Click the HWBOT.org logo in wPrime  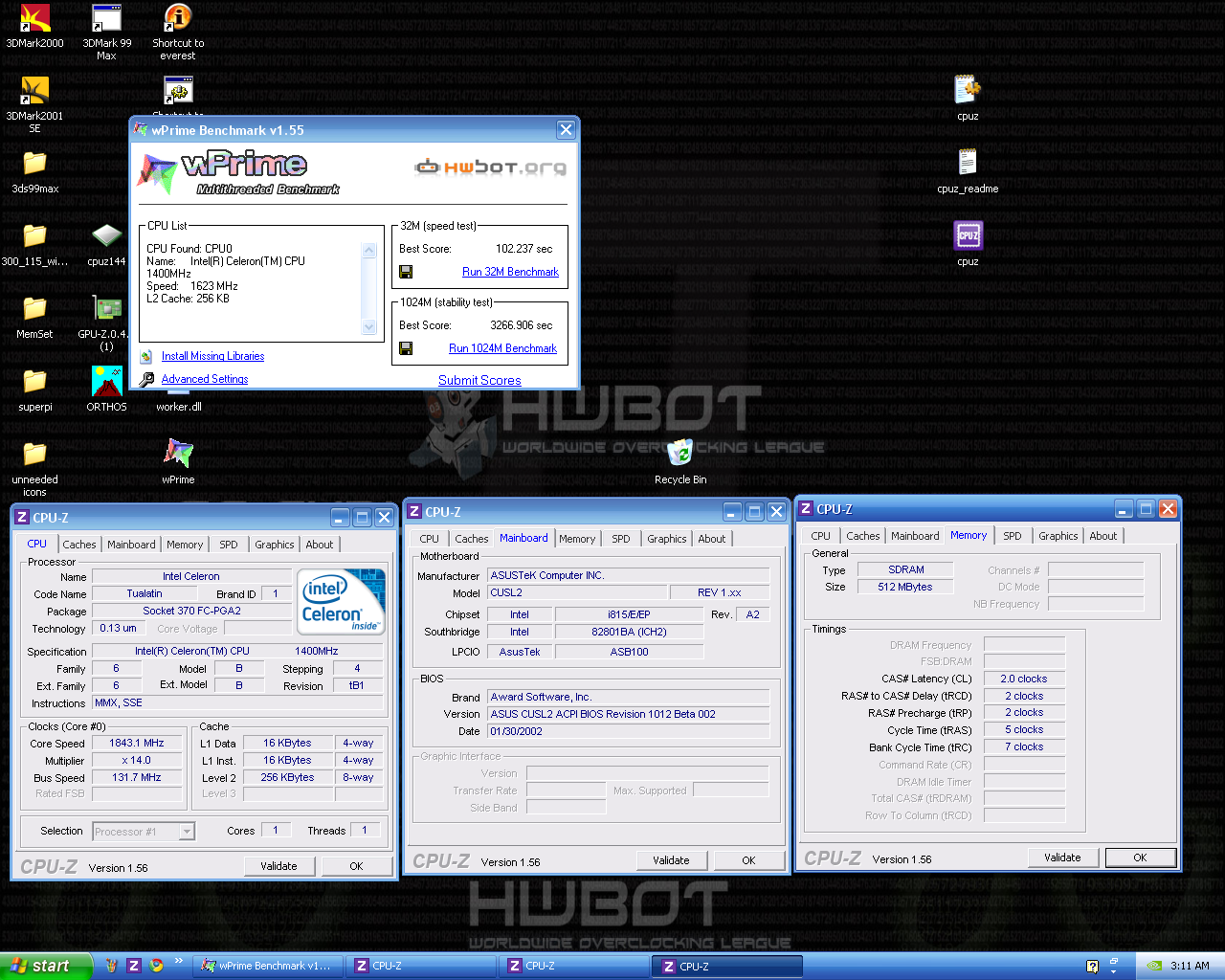pyautogui.click(x=490, y=167)
